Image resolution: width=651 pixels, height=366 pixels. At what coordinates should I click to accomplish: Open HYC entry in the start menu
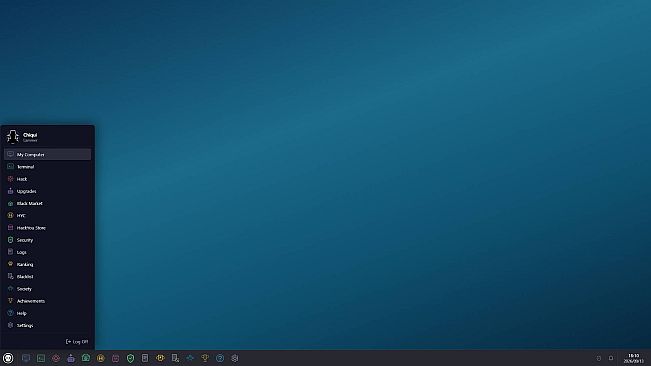47,215
